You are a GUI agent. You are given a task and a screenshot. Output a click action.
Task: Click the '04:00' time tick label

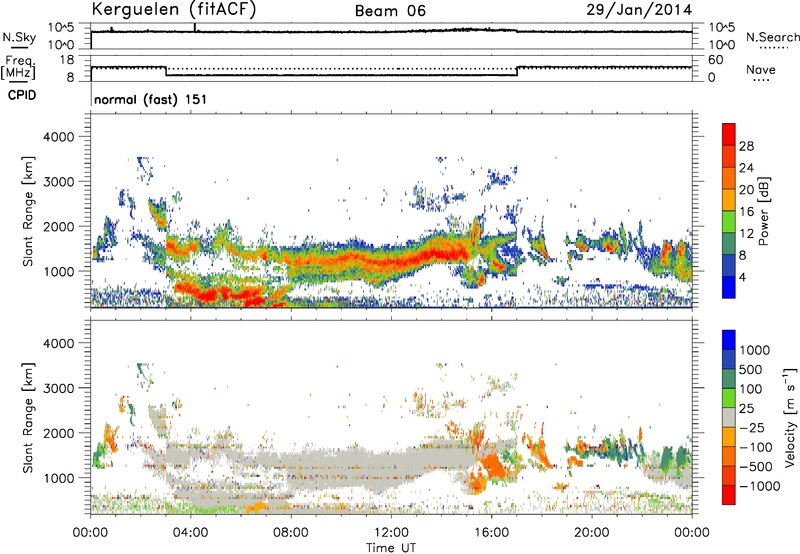pyautogui.click(x=190, y=533)
